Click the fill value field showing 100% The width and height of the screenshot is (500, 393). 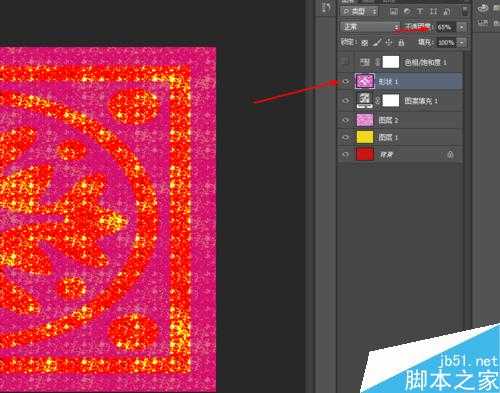click(x=446, y=43)
